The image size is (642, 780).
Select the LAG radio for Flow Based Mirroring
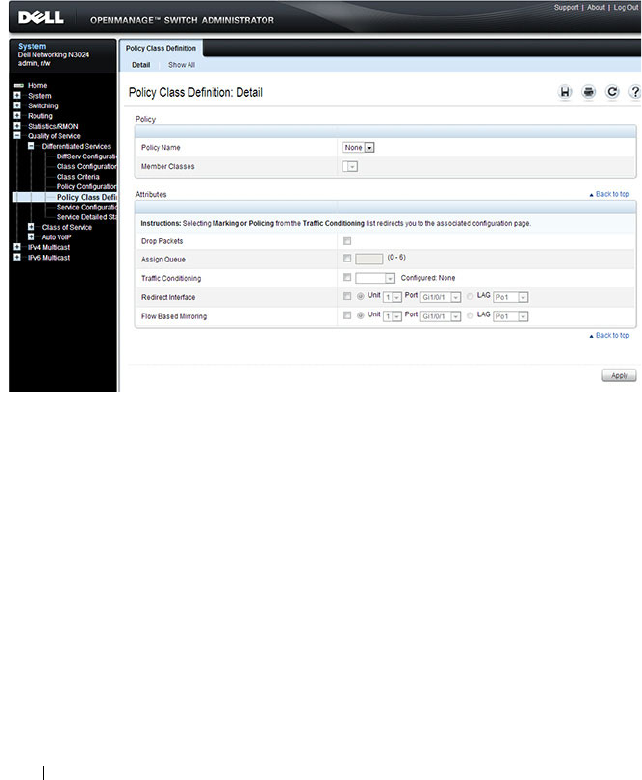(470, 315)
